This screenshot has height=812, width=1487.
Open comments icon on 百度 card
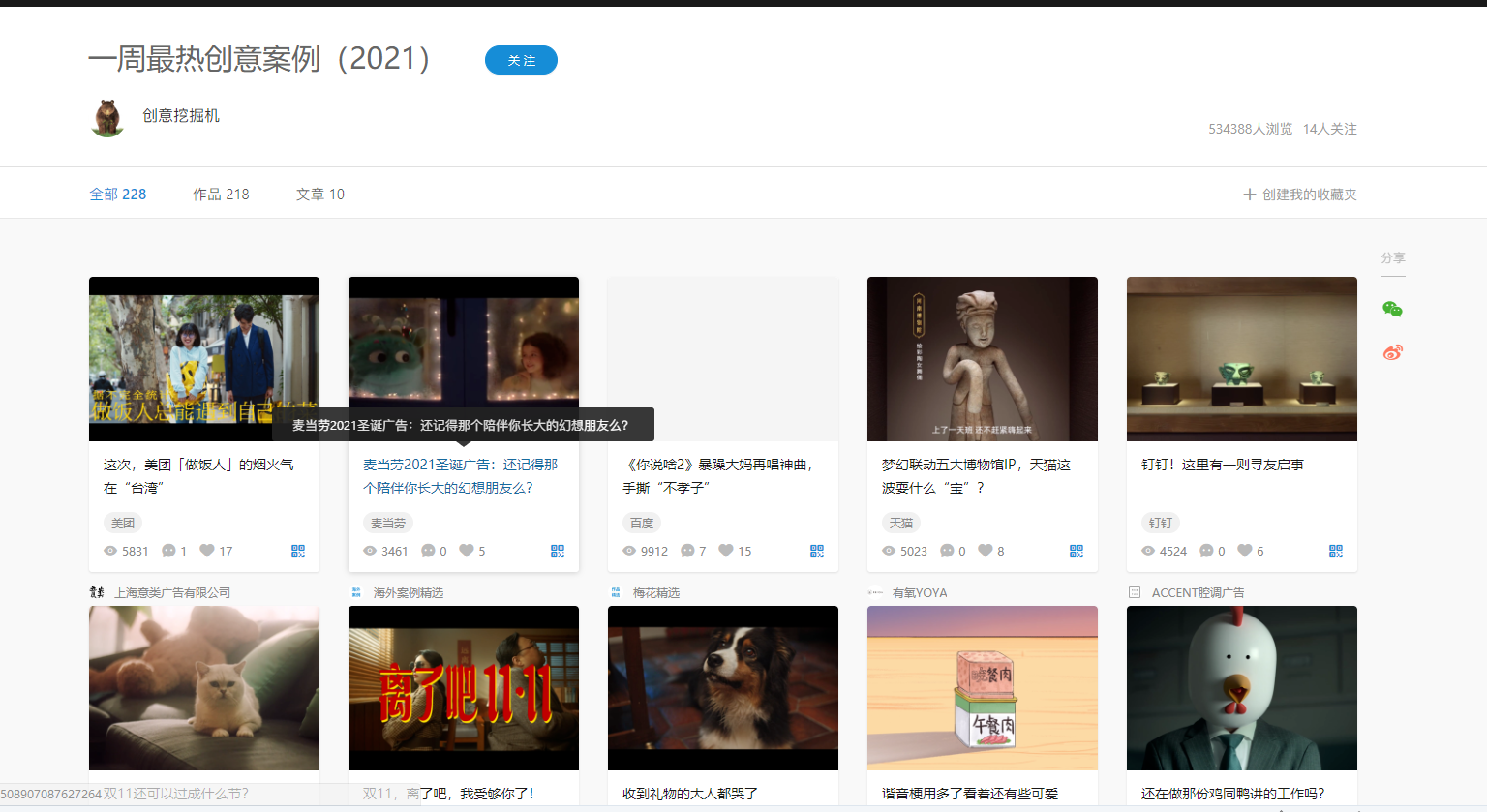pos(687,551)
